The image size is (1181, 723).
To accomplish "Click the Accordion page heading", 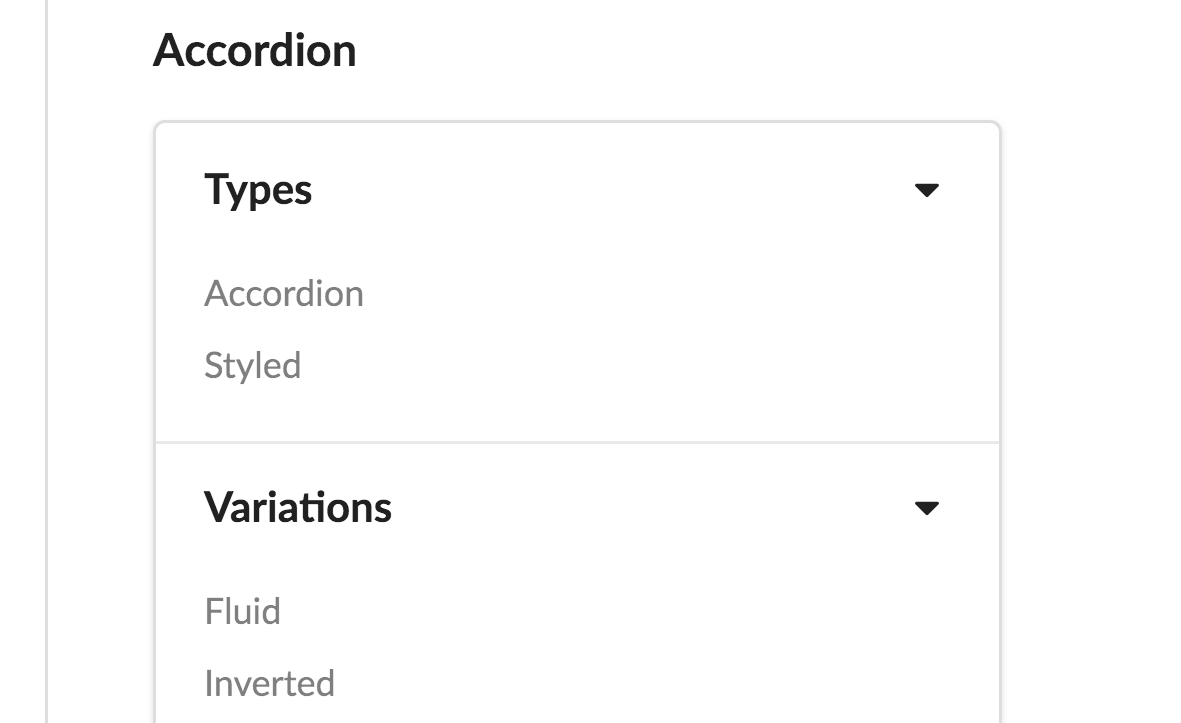I will (x=255, y=50).
